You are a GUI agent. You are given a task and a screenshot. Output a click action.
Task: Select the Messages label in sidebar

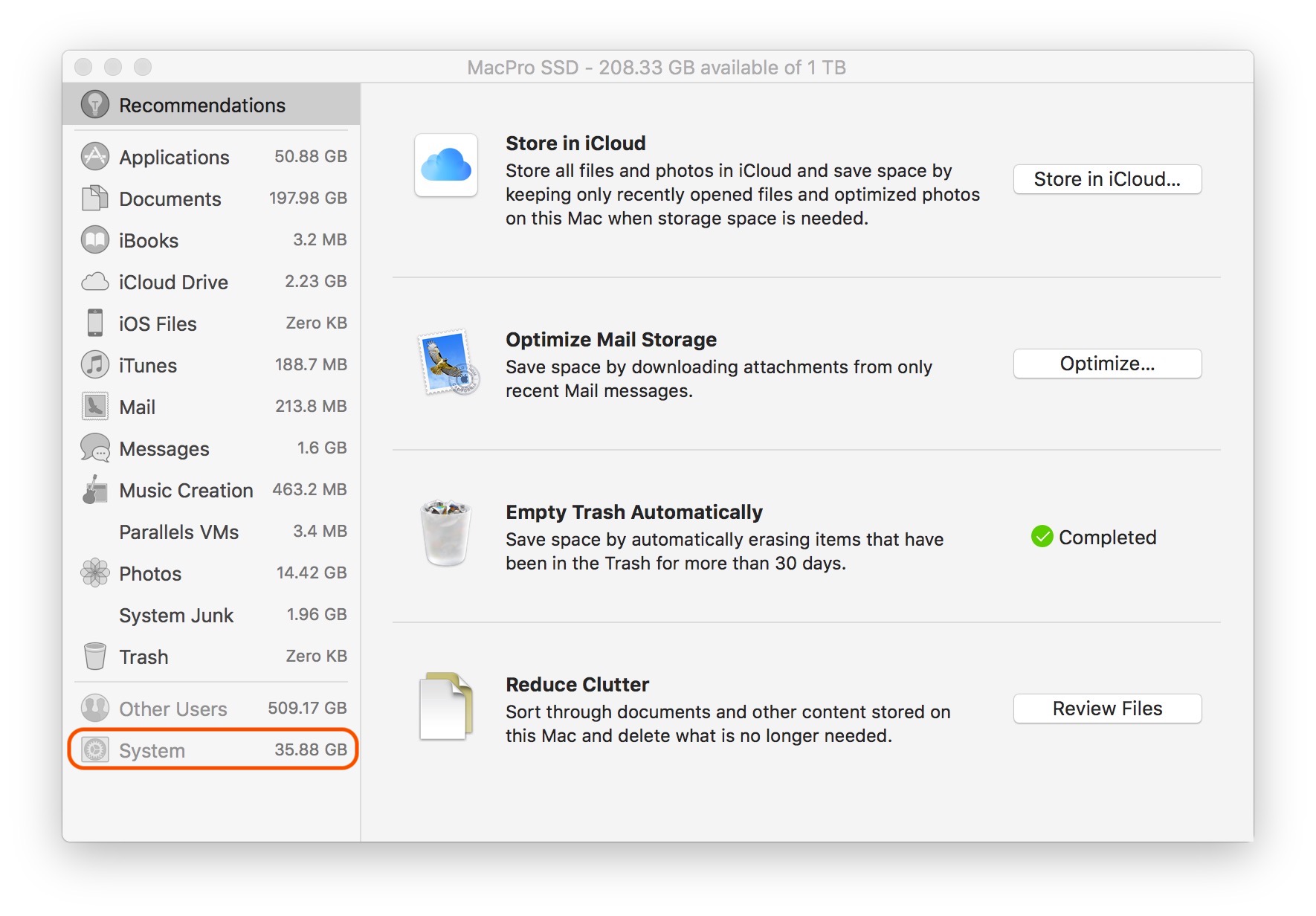(164, 449)
